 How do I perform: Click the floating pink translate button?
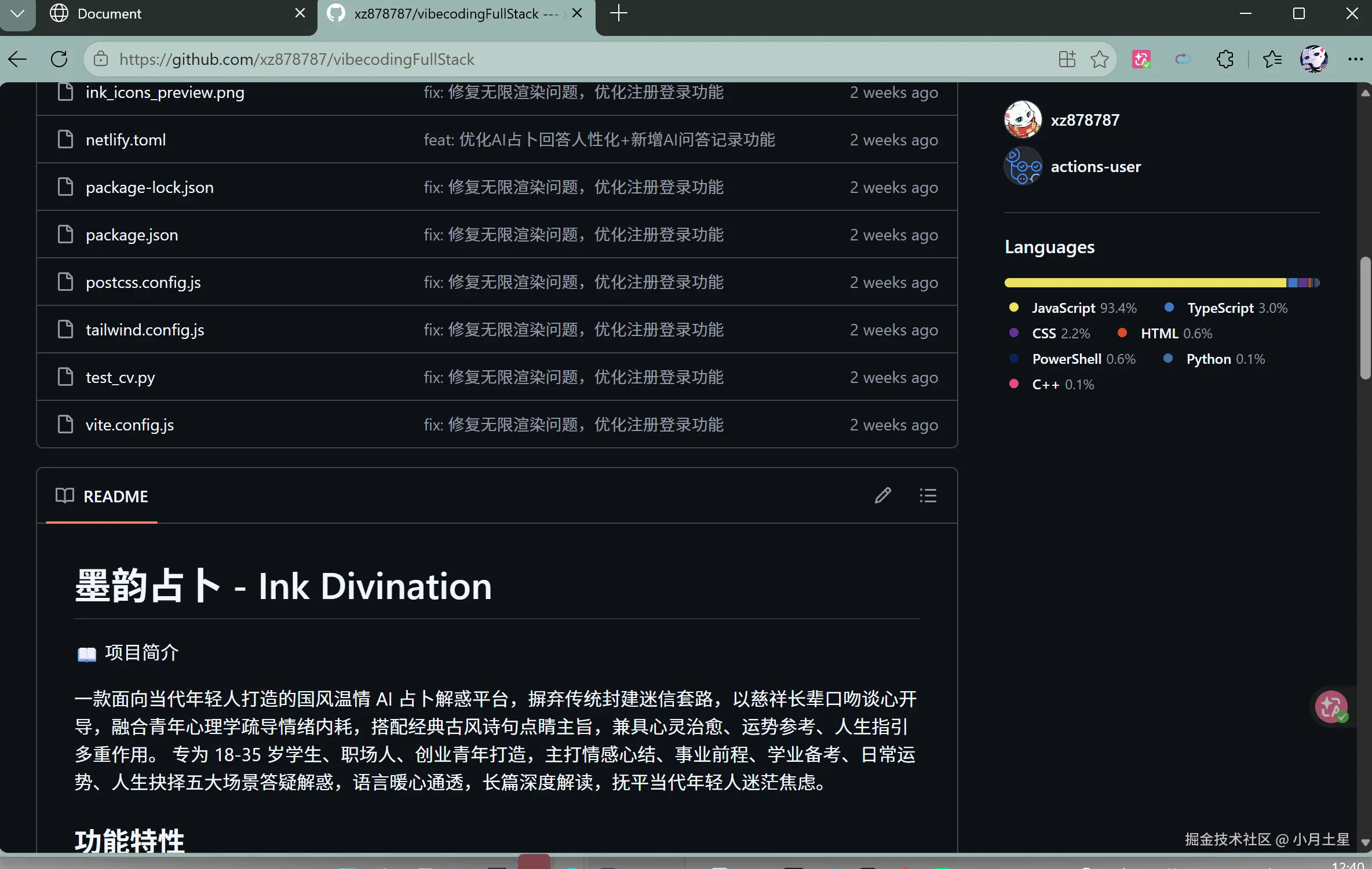click(1331, 707)
